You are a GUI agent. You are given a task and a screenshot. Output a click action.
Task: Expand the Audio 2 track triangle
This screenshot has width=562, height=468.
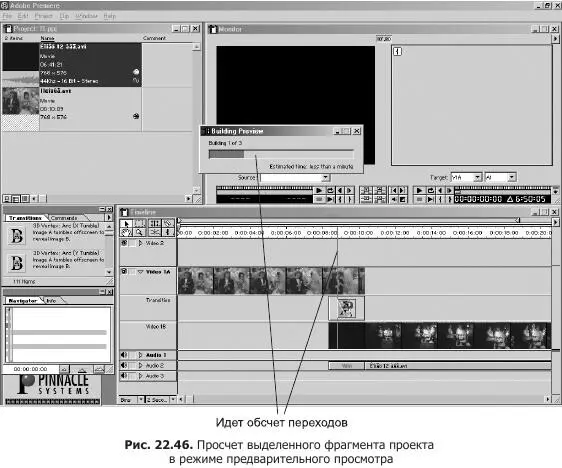point(140,366)
